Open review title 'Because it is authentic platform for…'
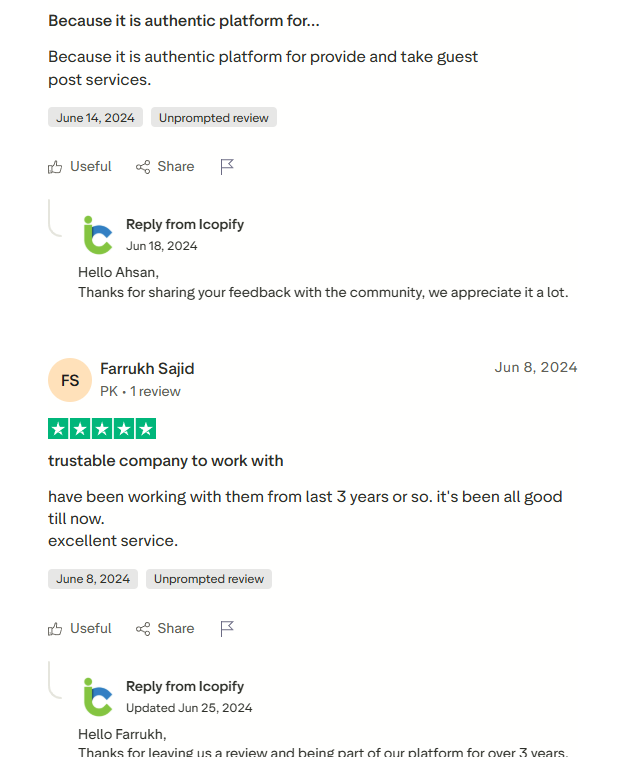This screenshot has height=757, width=624. tap(184, 20)
